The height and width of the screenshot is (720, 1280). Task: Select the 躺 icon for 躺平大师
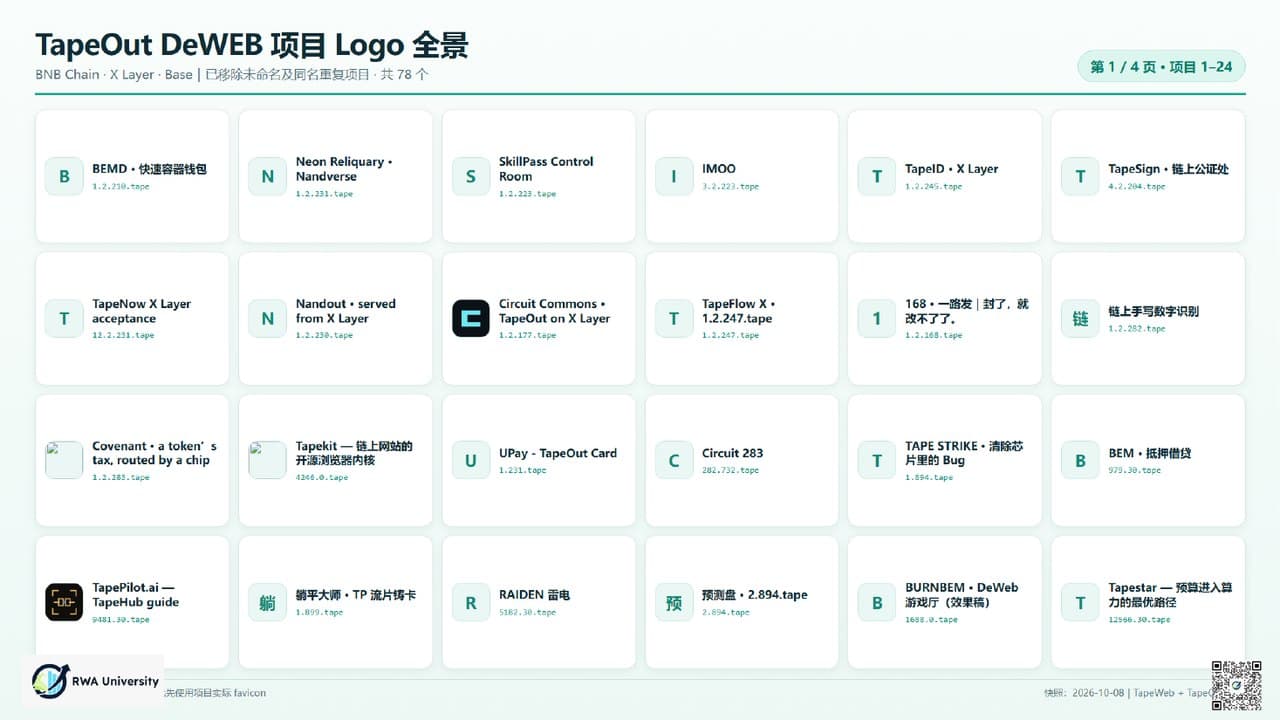[267, 602]
